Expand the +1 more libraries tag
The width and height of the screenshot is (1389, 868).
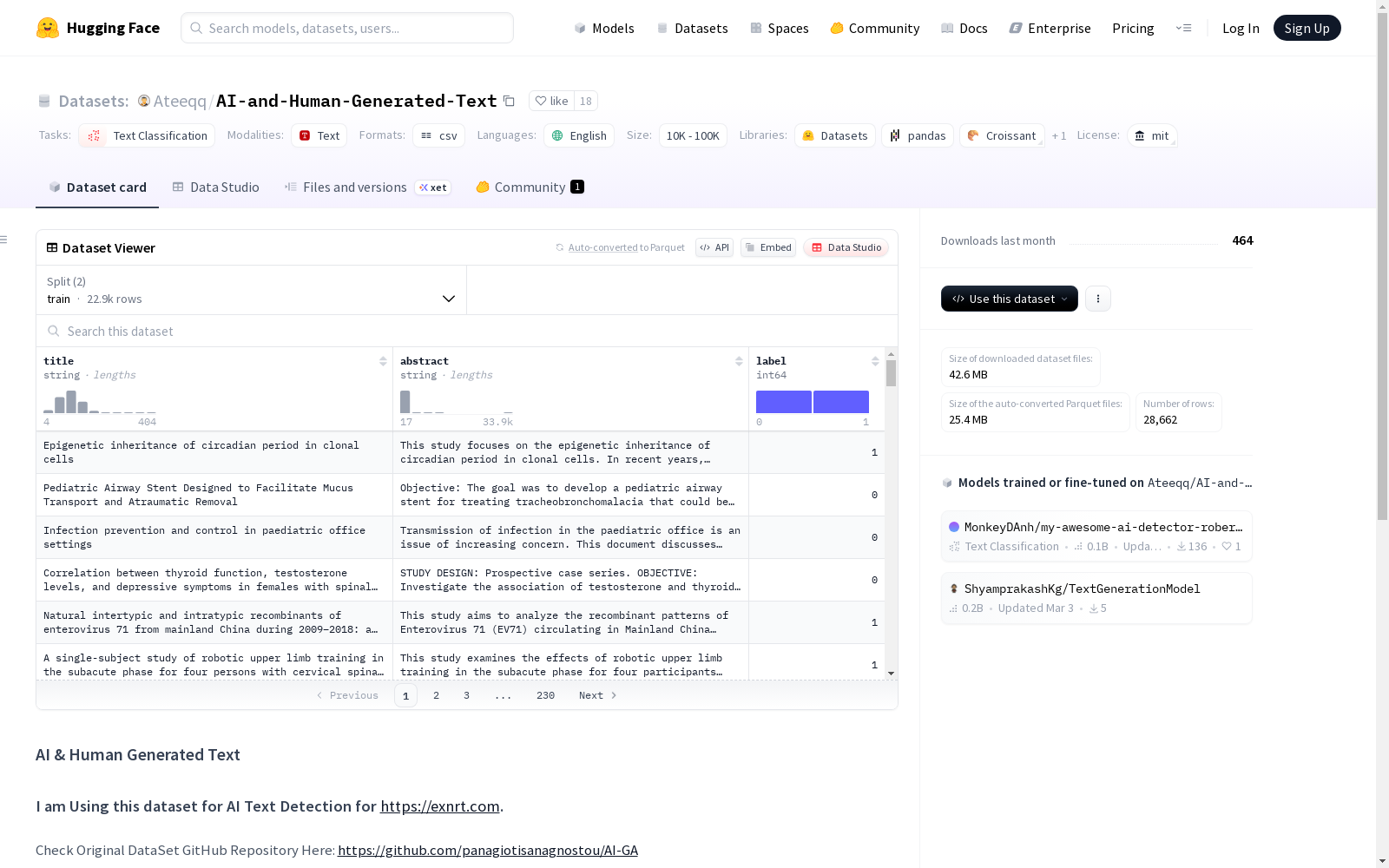(x=1058, y=136)
